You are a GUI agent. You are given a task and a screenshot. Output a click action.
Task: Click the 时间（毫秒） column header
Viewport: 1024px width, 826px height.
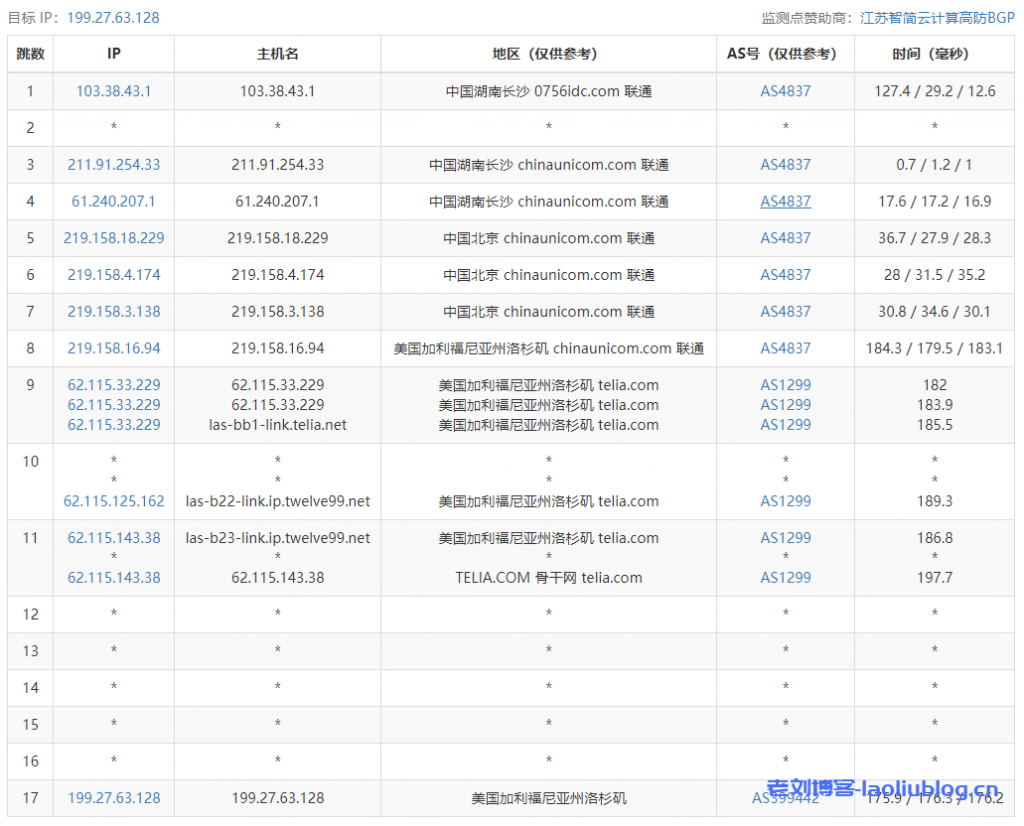pos(934,54)
